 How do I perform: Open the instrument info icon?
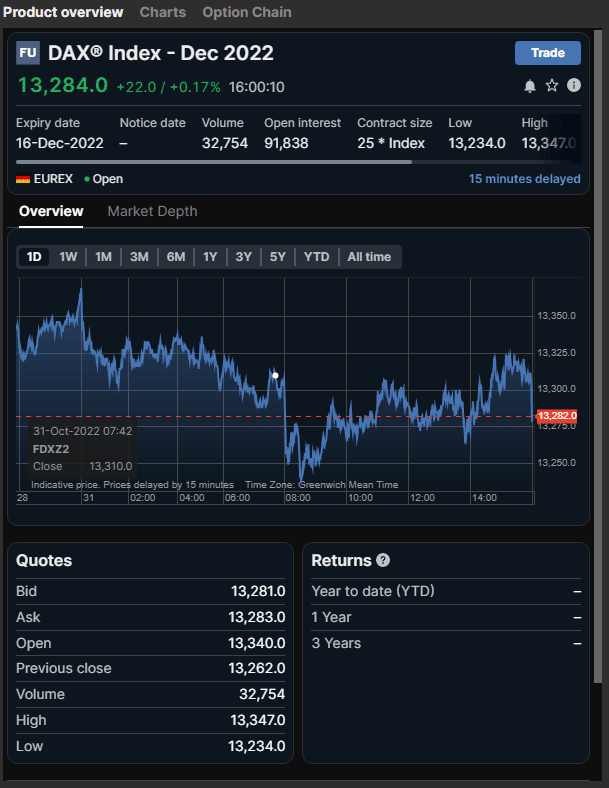(574, 86)
